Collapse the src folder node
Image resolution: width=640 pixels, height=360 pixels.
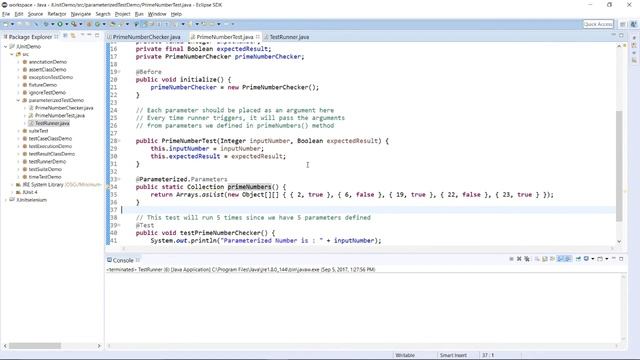click(x=12, y=54)
